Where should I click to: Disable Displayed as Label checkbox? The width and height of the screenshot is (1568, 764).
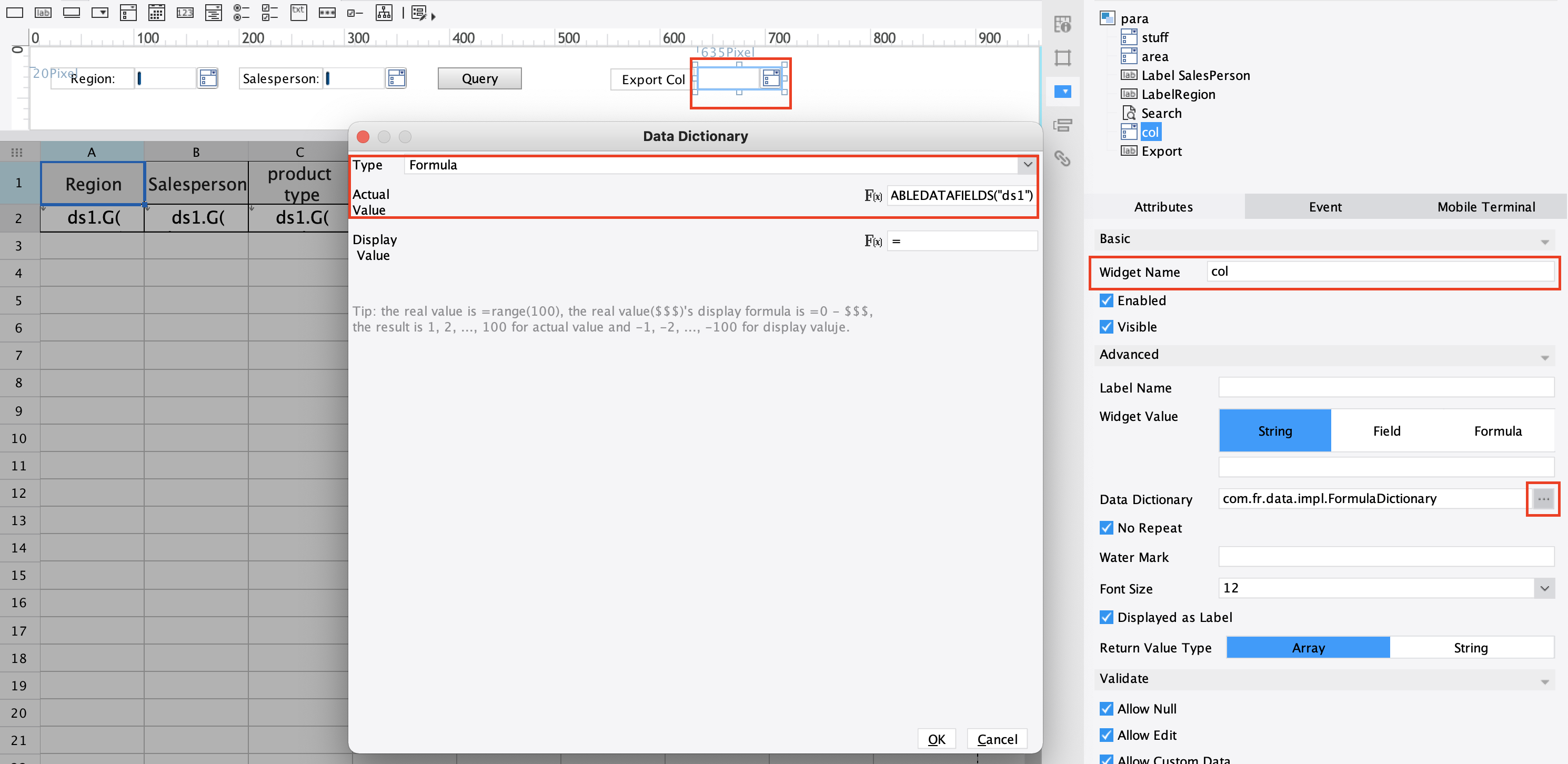click(1106, 617)
